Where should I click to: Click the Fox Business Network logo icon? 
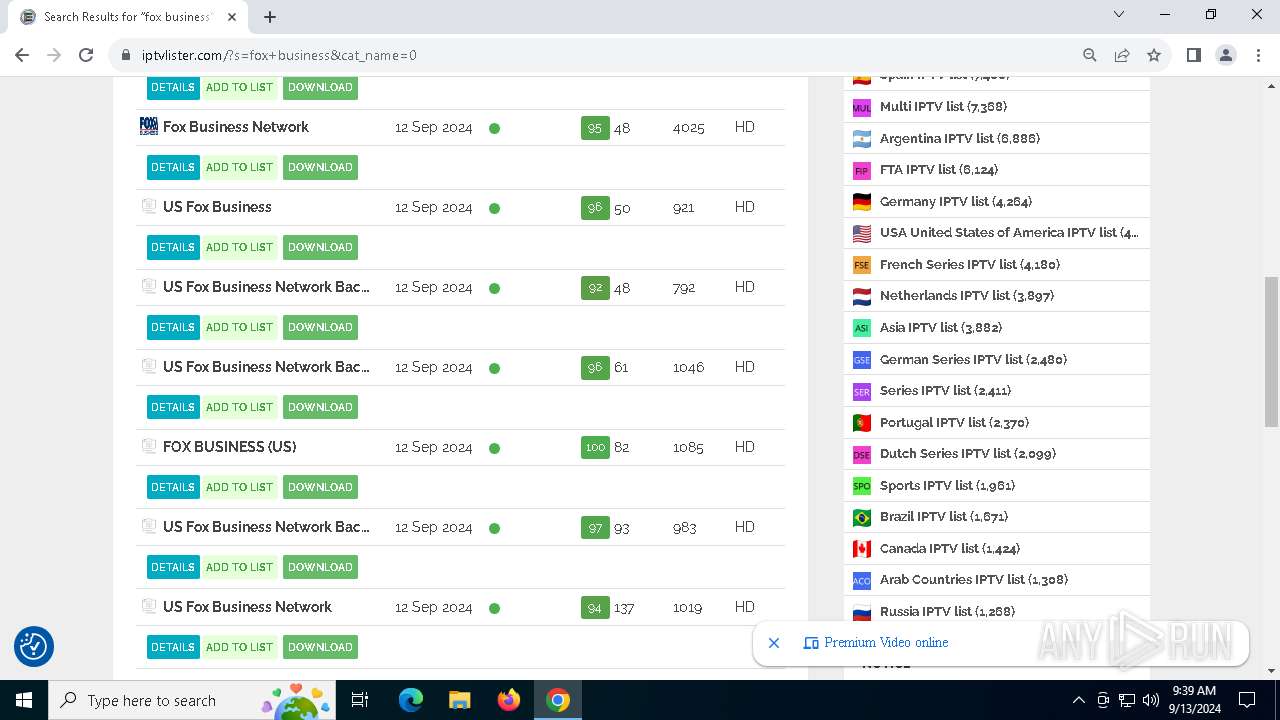pyautogui.click(x=149, y=126)
